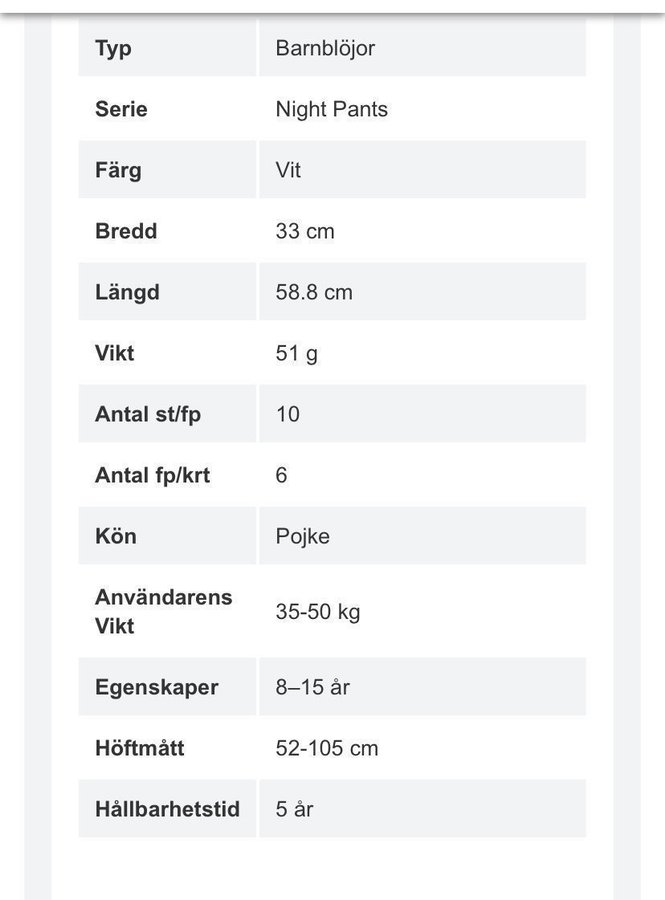Viewport: 665px width, 900px height.
Task: Select the '58.8 cm' length value
Action: [314, 292]
